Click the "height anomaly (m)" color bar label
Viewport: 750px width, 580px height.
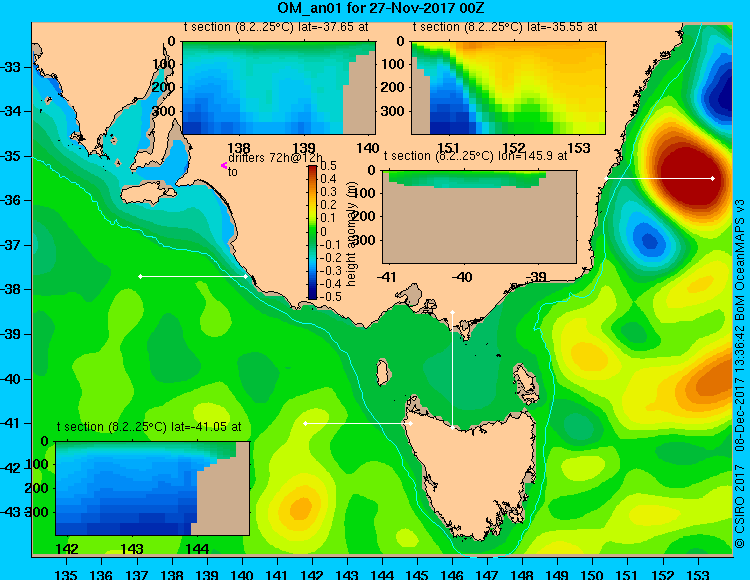pyautogui.click(x=352, y=234)
